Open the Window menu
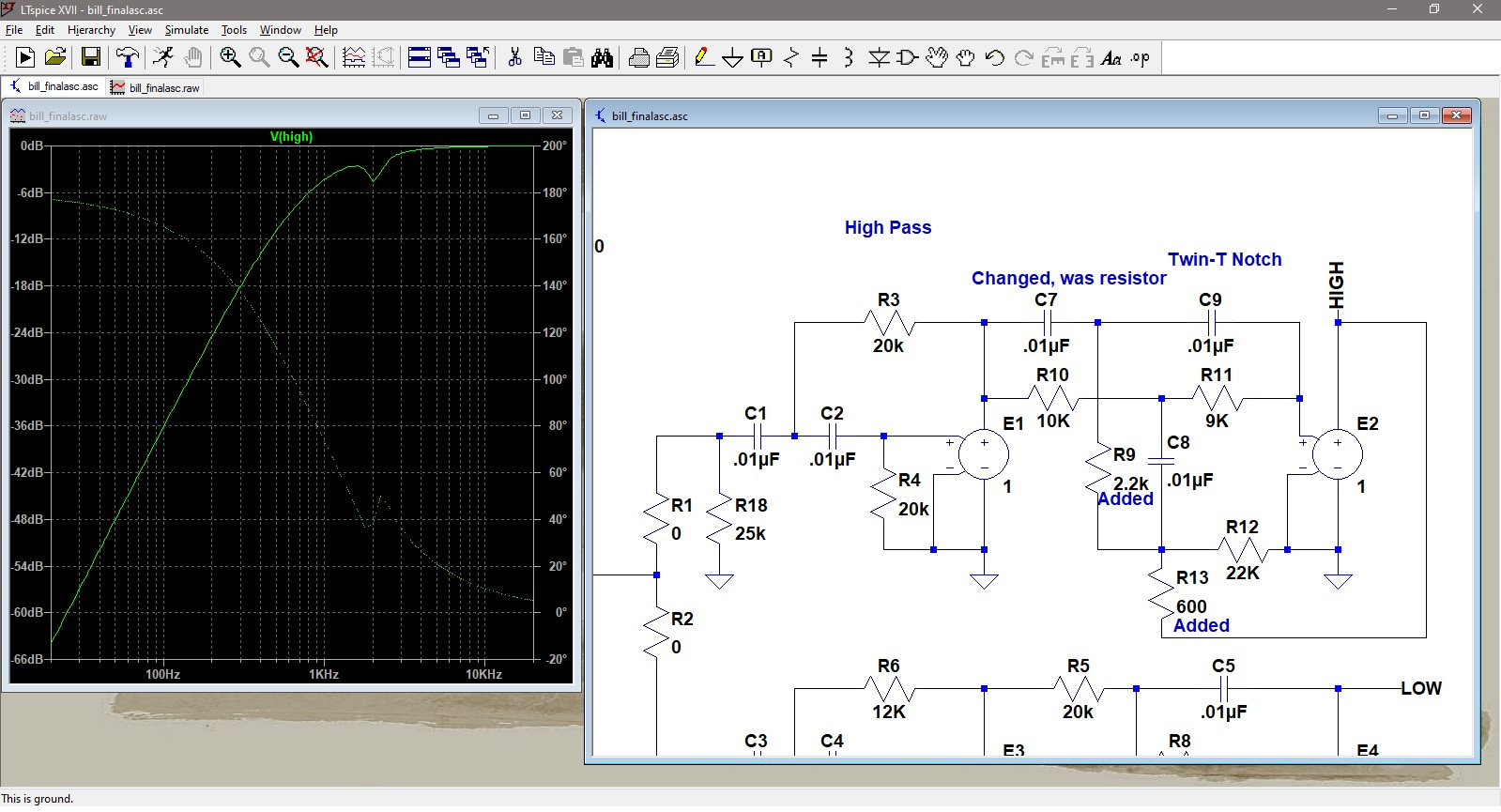The height and width of the screenshot is (812, 1501). click(281, 30)
